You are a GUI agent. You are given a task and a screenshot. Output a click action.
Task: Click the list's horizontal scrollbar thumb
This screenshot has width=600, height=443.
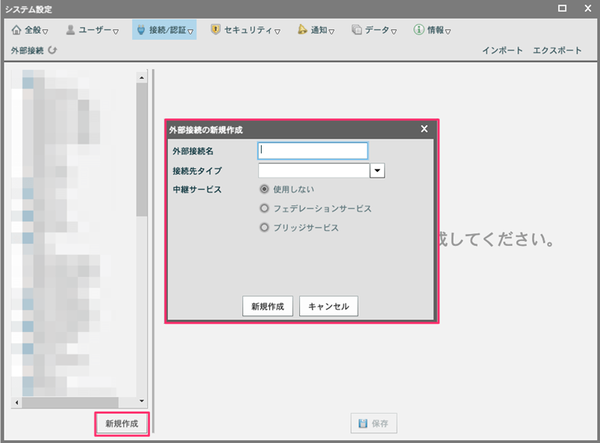pos(70,402)
